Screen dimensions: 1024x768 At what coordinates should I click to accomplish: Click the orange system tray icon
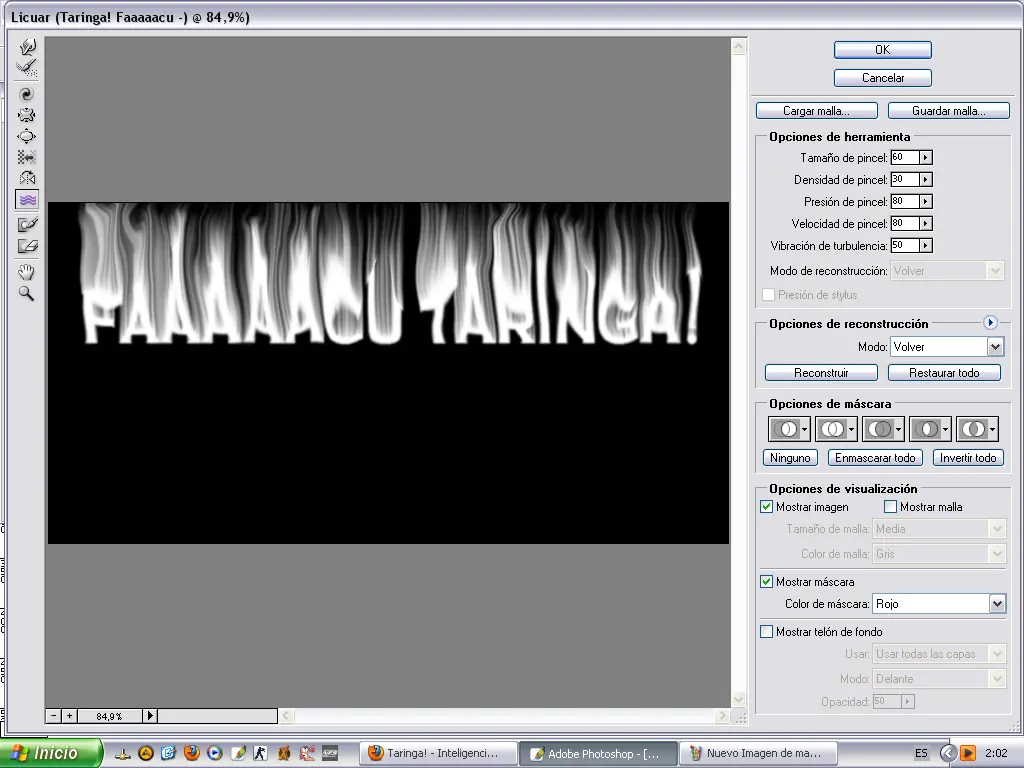coord(968,753)
